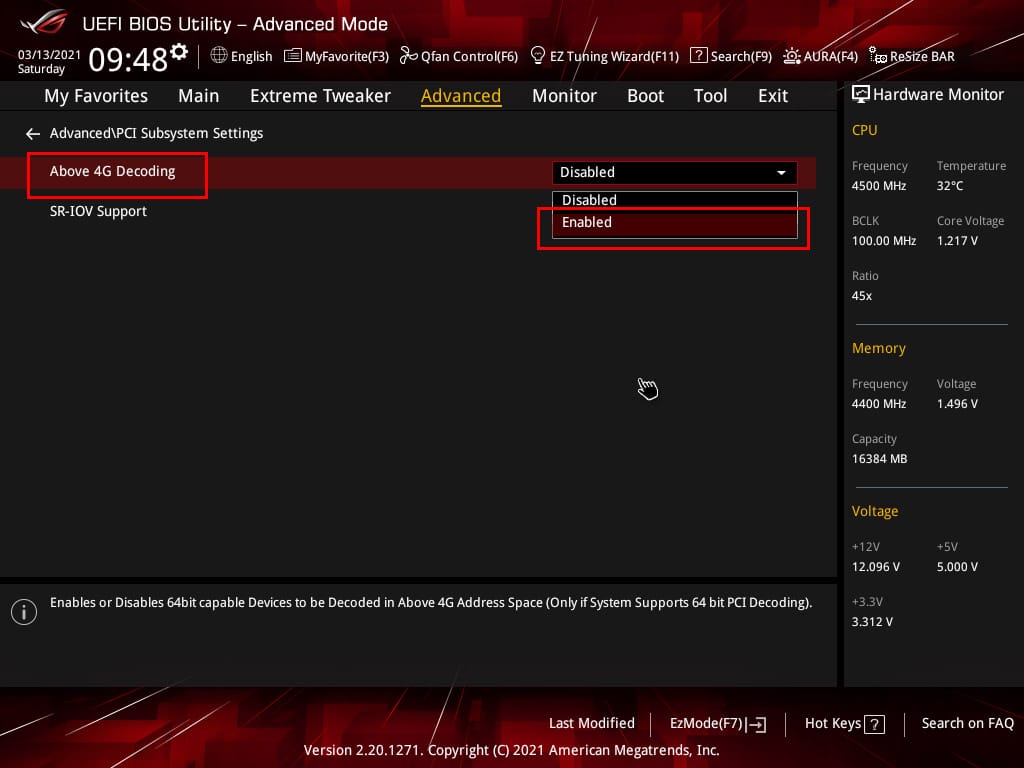1024x768 pixels.
Task: Click CPU frequency value 4500 MHz
Action: click(x=879, y=186)
